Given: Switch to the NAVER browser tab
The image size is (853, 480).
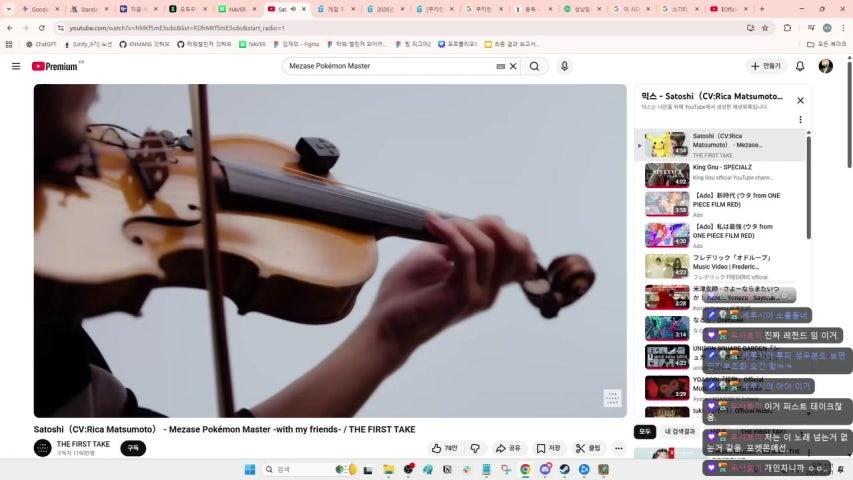Looking at the screenshot, I should [233, 9].
